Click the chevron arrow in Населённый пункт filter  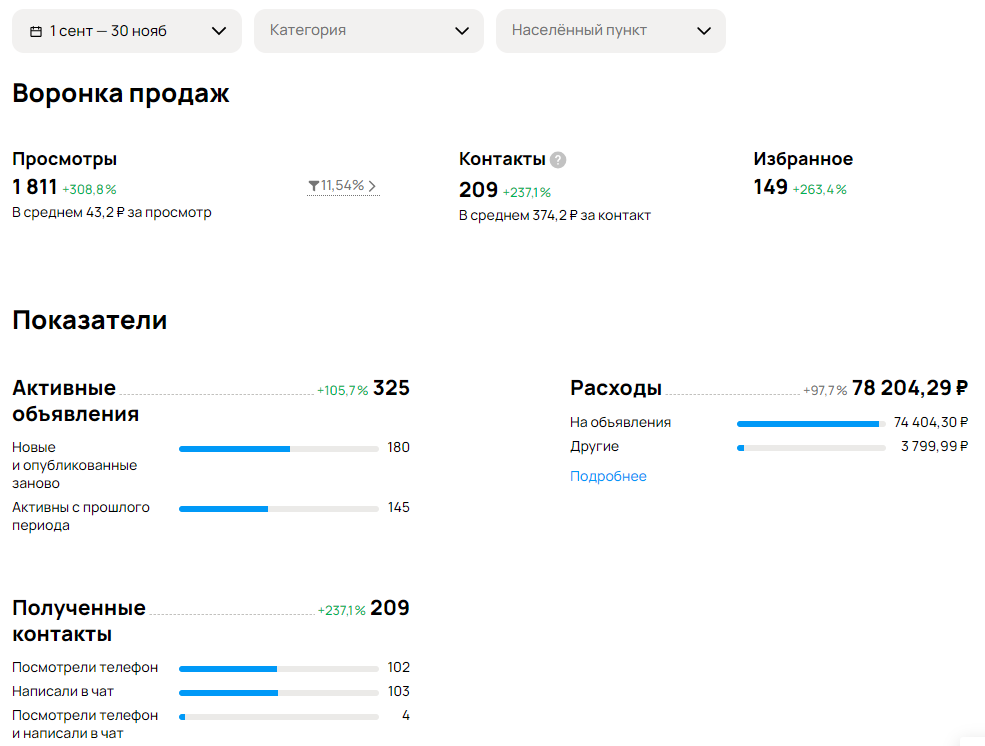click(x=704, y=31)
